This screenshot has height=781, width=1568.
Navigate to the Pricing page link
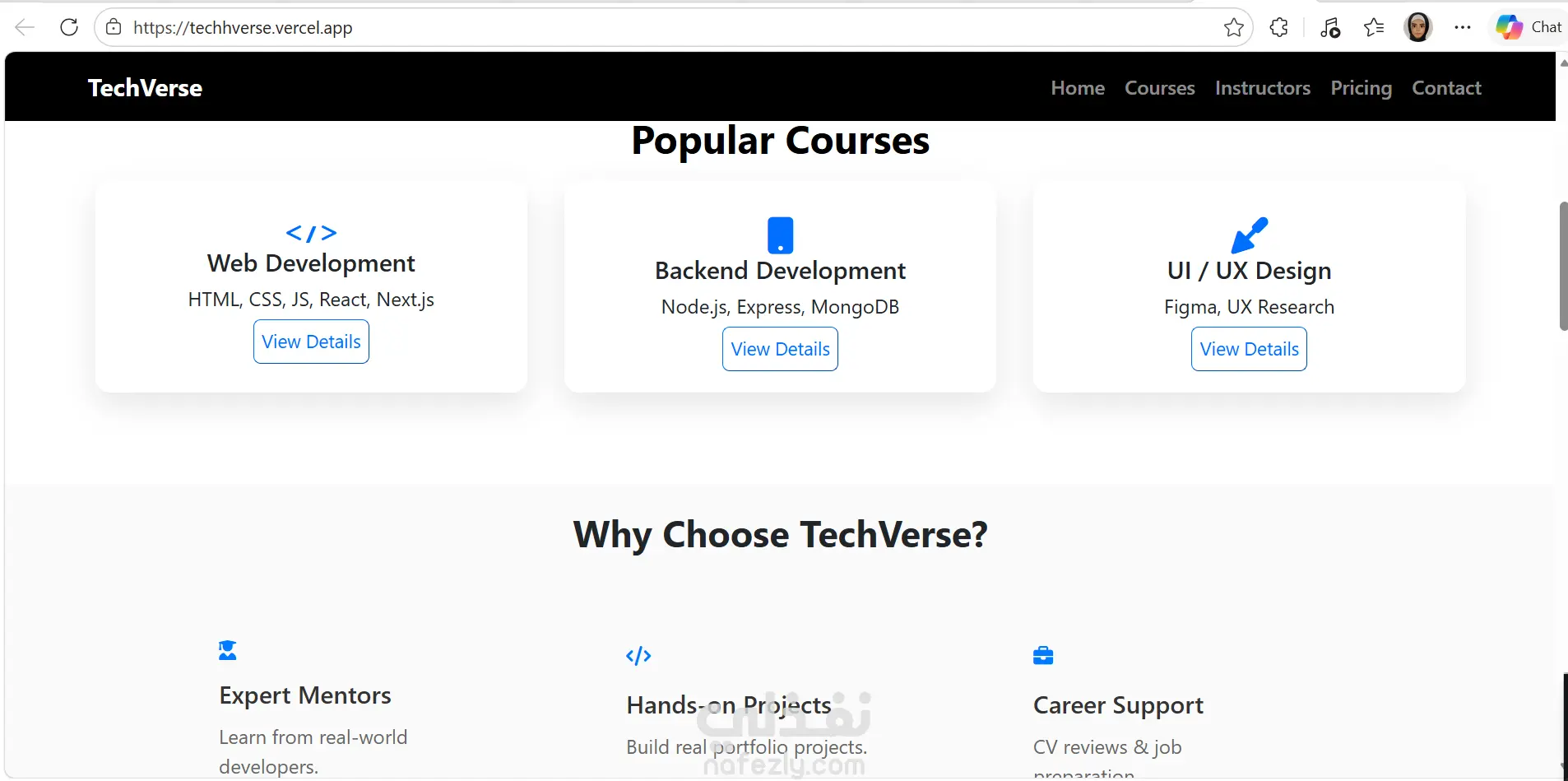pyautogui.click(x=1361, y=88)
